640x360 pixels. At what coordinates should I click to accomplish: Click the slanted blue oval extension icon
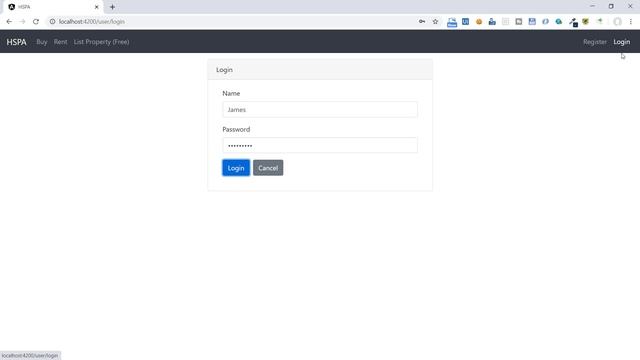(x=545, y=22)
